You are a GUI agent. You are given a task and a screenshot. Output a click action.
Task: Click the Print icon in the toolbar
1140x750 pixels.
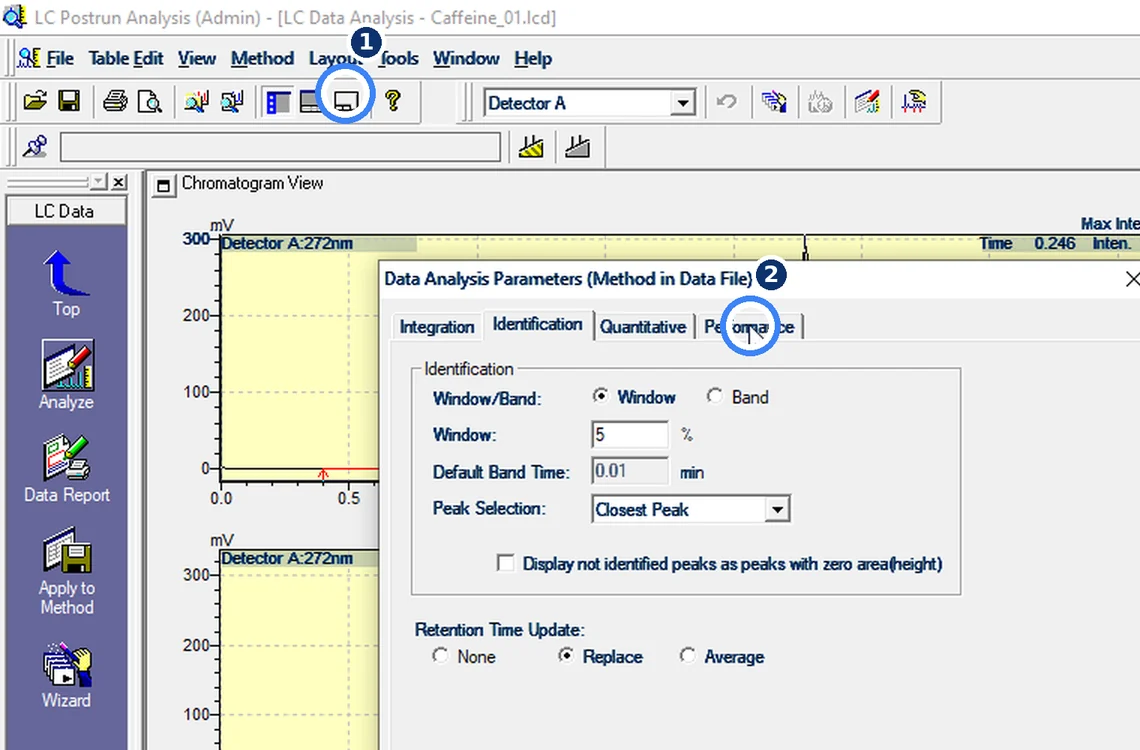(115, 101)
